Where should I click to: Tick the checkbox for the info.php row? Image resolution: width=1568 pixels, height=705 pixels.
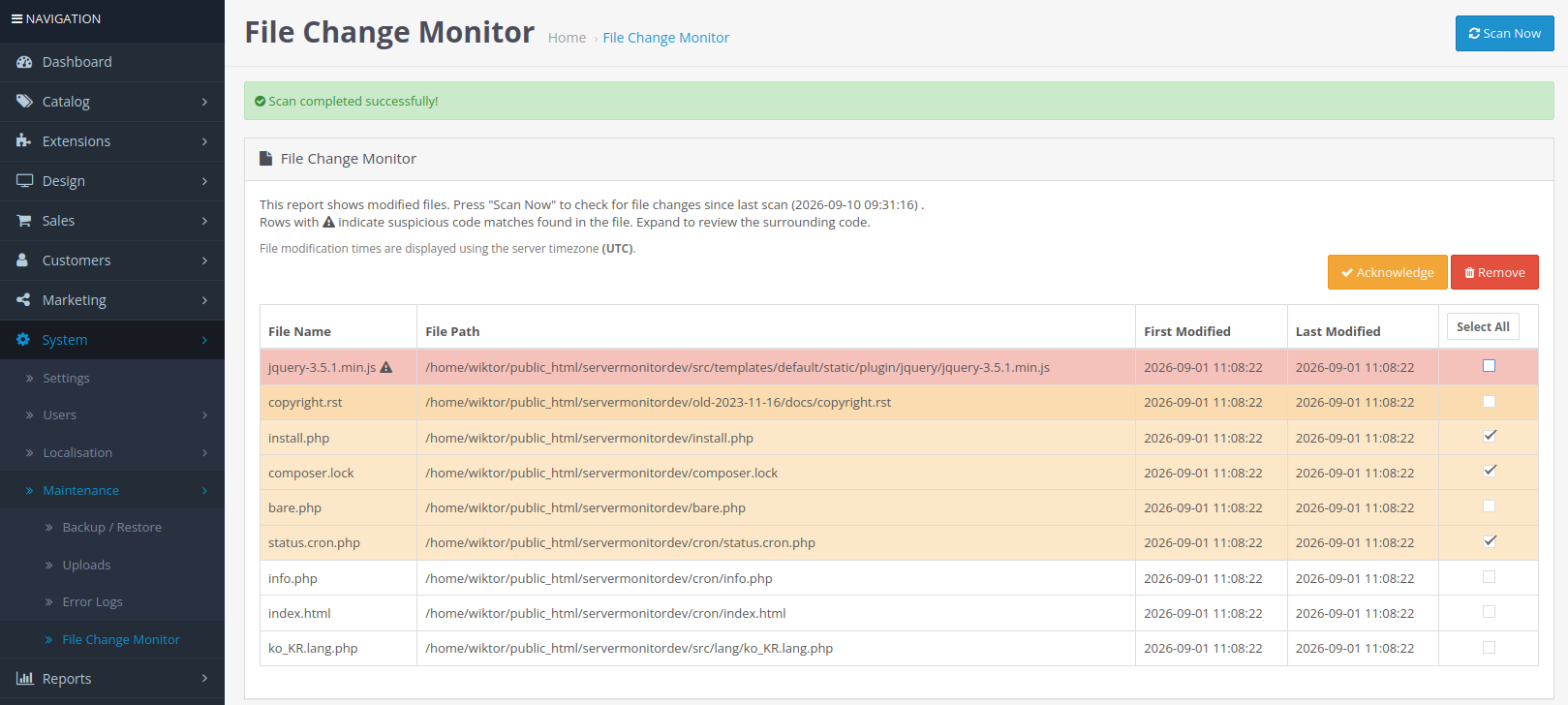tap(1490, 577)
